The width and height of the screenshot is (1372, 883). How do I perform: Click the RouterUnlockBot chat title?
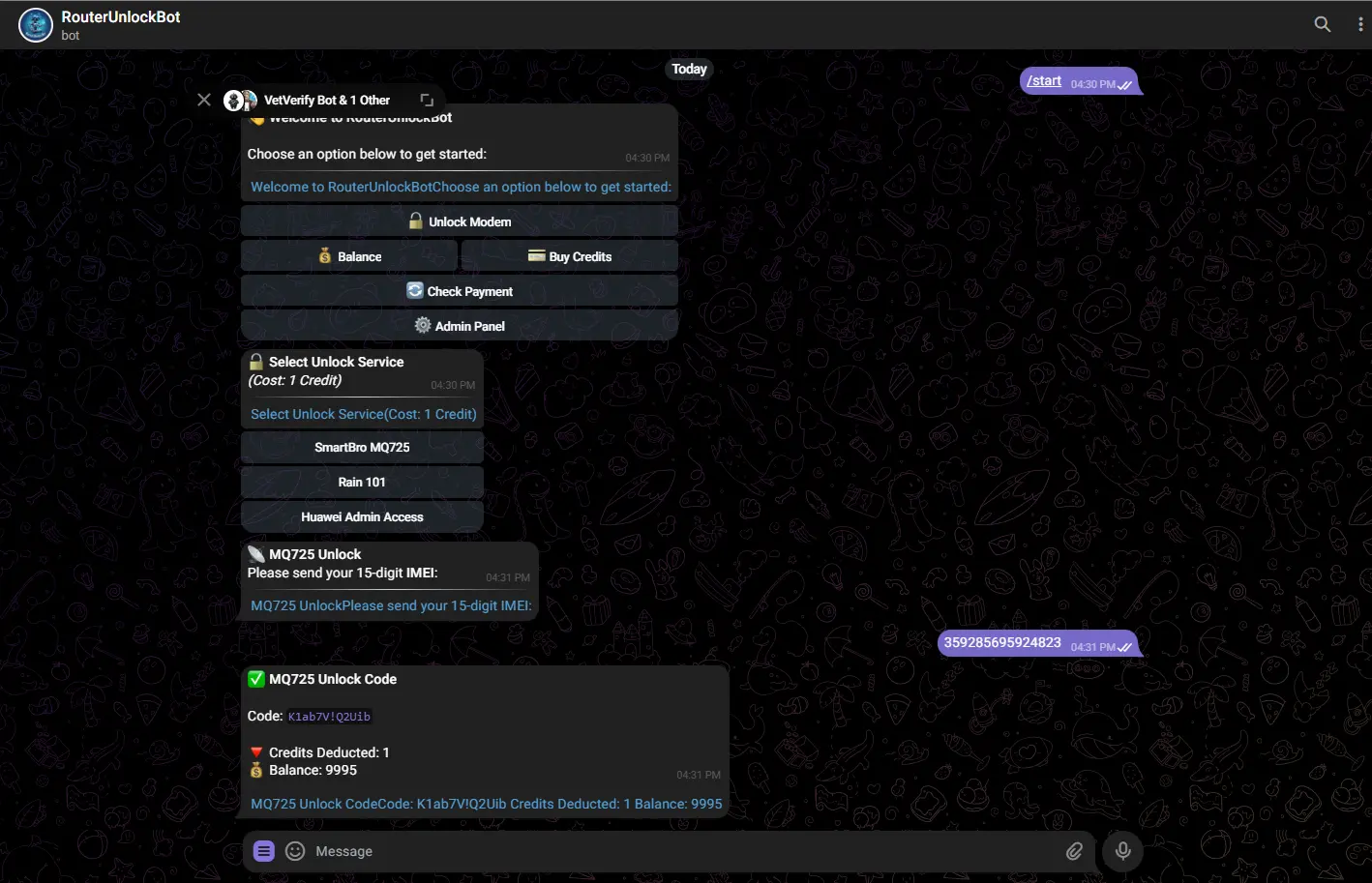click(121, 16)
